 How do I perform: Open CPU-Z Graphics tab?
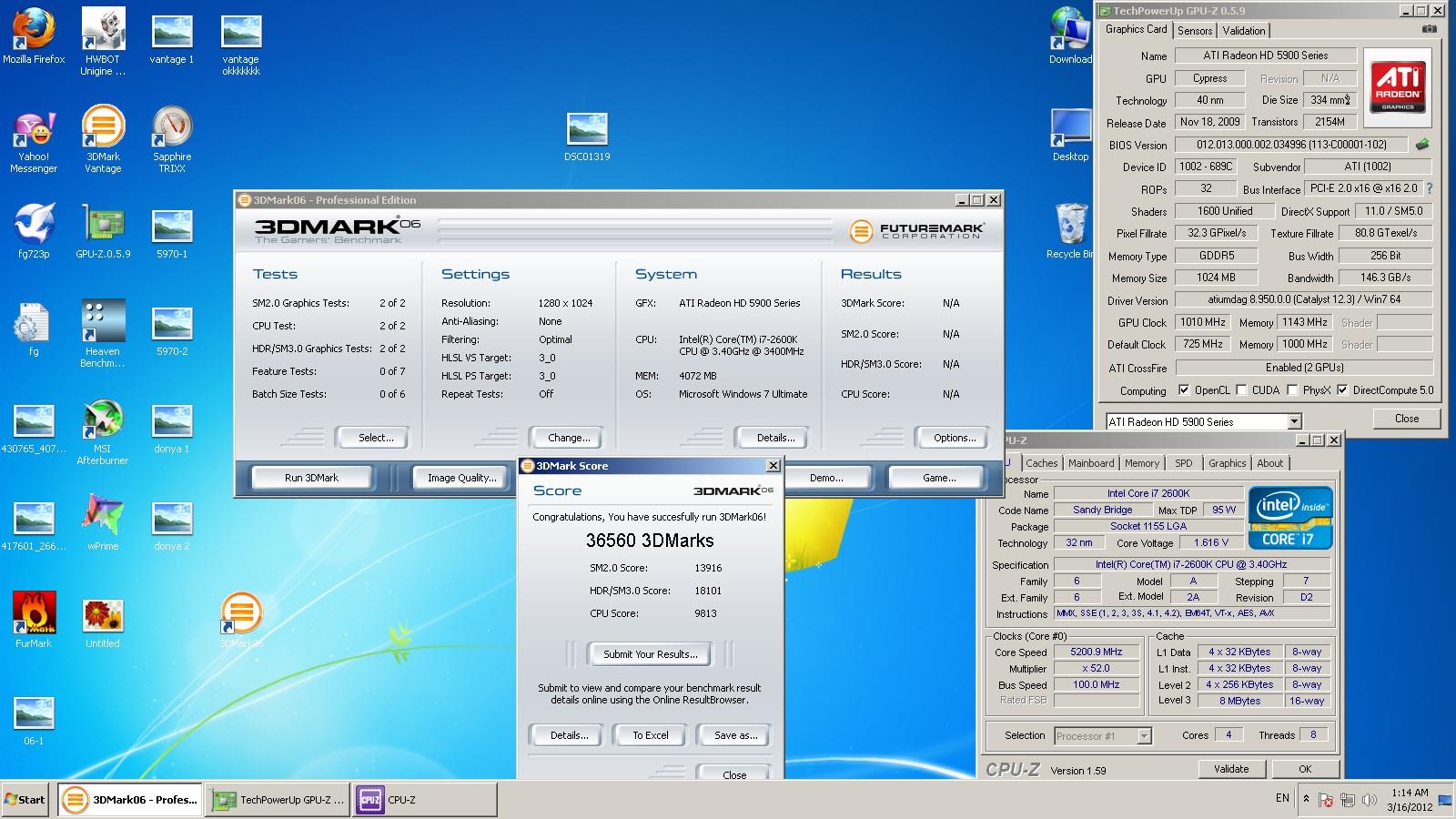click(x=1227, y=463)
